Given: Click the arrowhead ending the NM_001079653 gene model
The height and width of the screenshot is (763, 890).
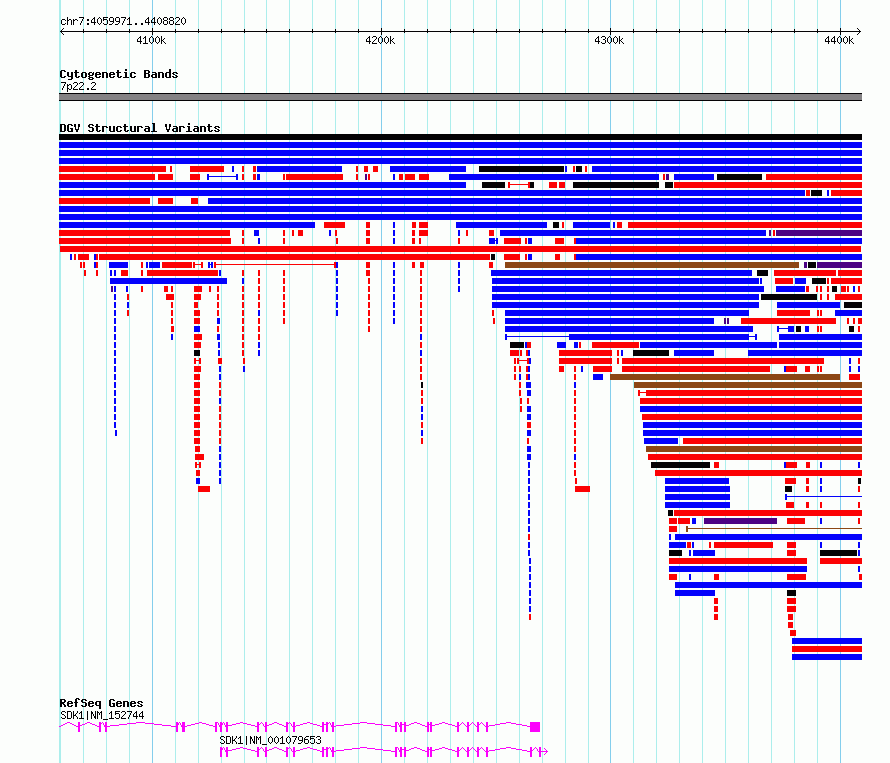Looking at the screenshot, I should pyautogui.click(x=545, y=752).
